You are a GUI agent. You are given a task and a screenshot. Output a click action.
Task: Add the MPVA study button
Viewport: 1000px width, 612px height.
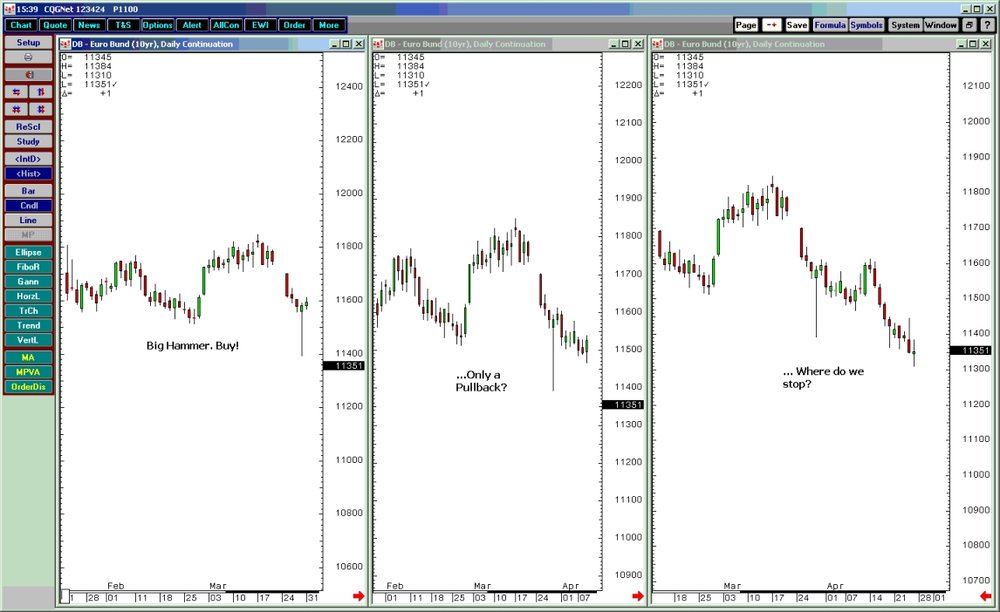click(28, 372)
